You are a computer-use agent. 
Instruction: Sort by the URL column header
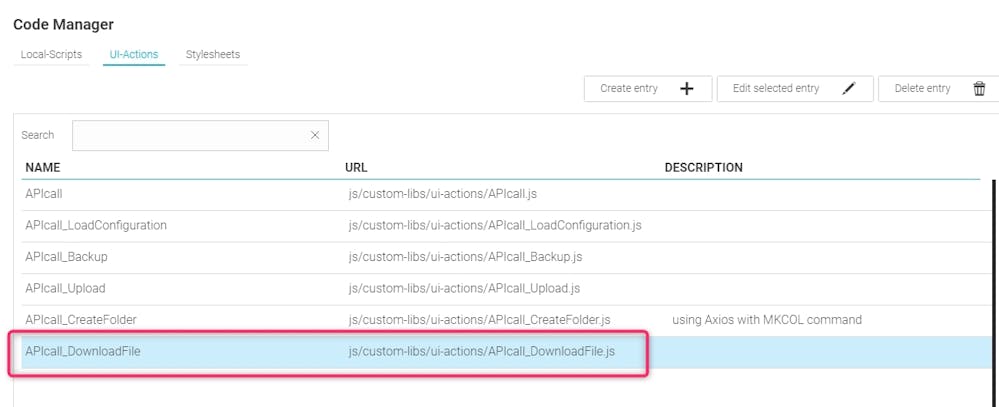[x=356, y=167]
